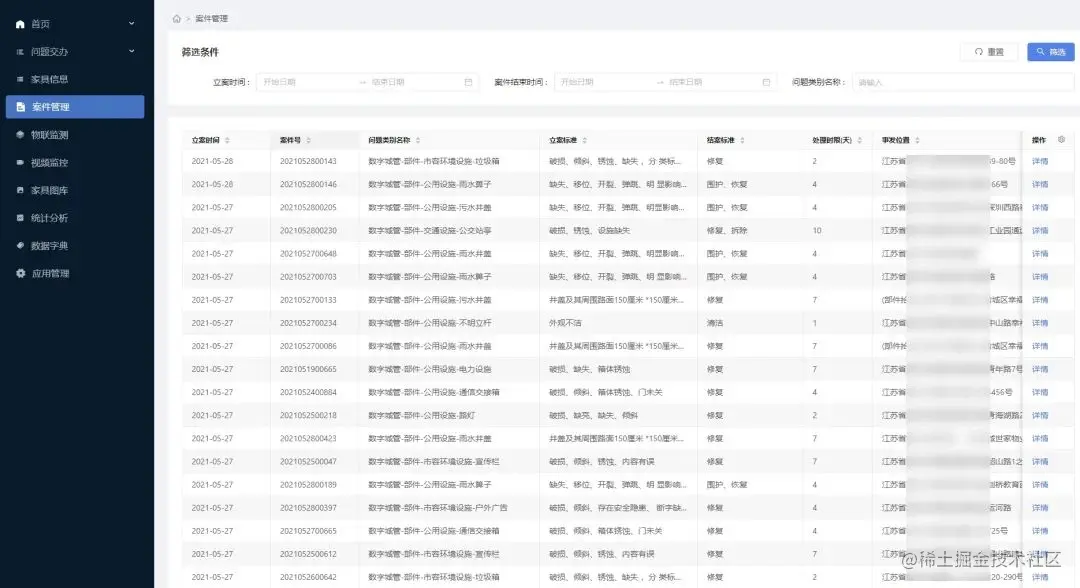Click the 家具图库 picture icon in sidebar

coord(20,190)
